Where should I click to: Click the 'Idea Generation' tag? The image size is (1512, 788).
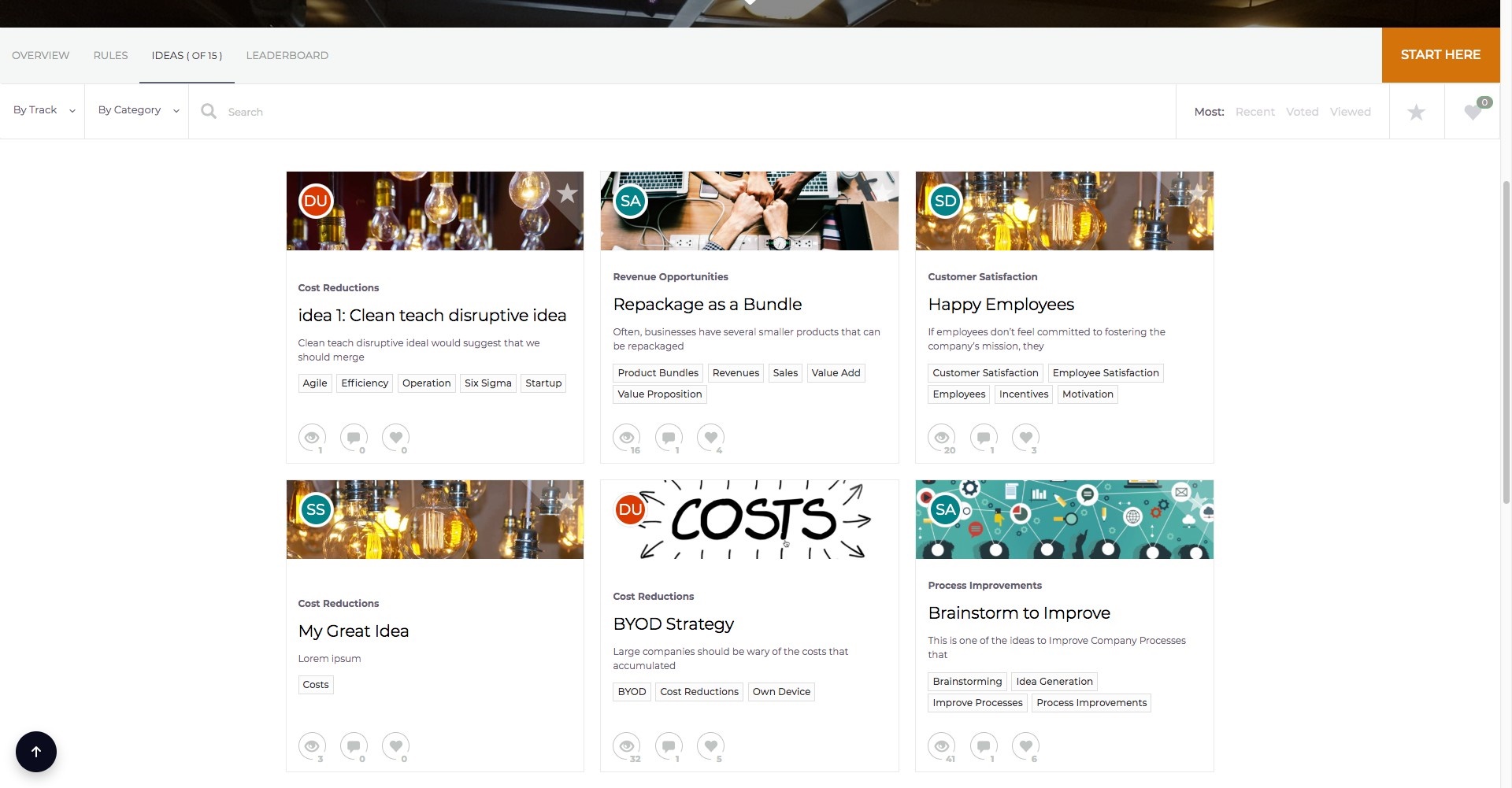(x=1054, y=682)
